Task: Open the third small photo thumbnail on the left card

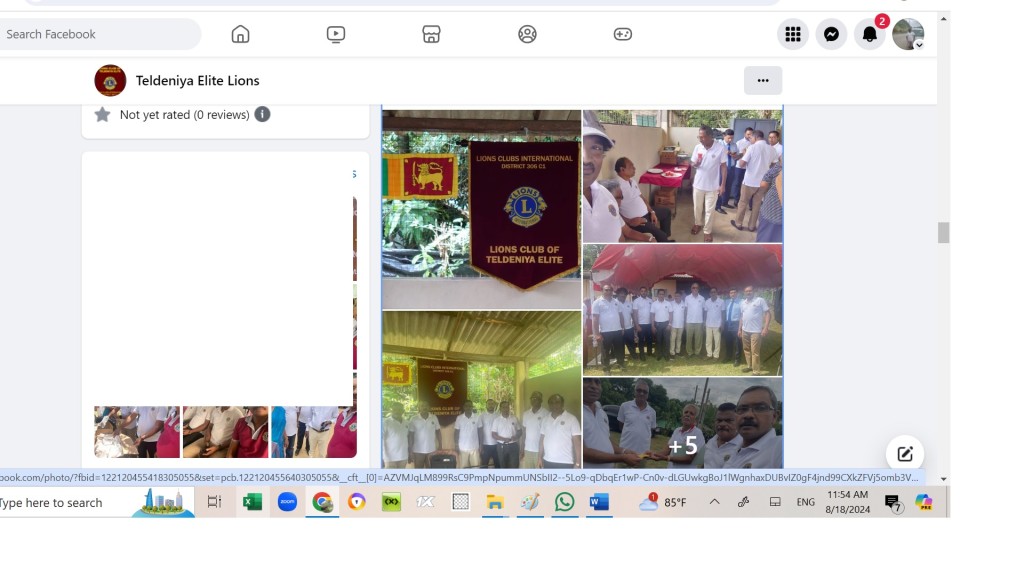Action: (x=314, y=431)
